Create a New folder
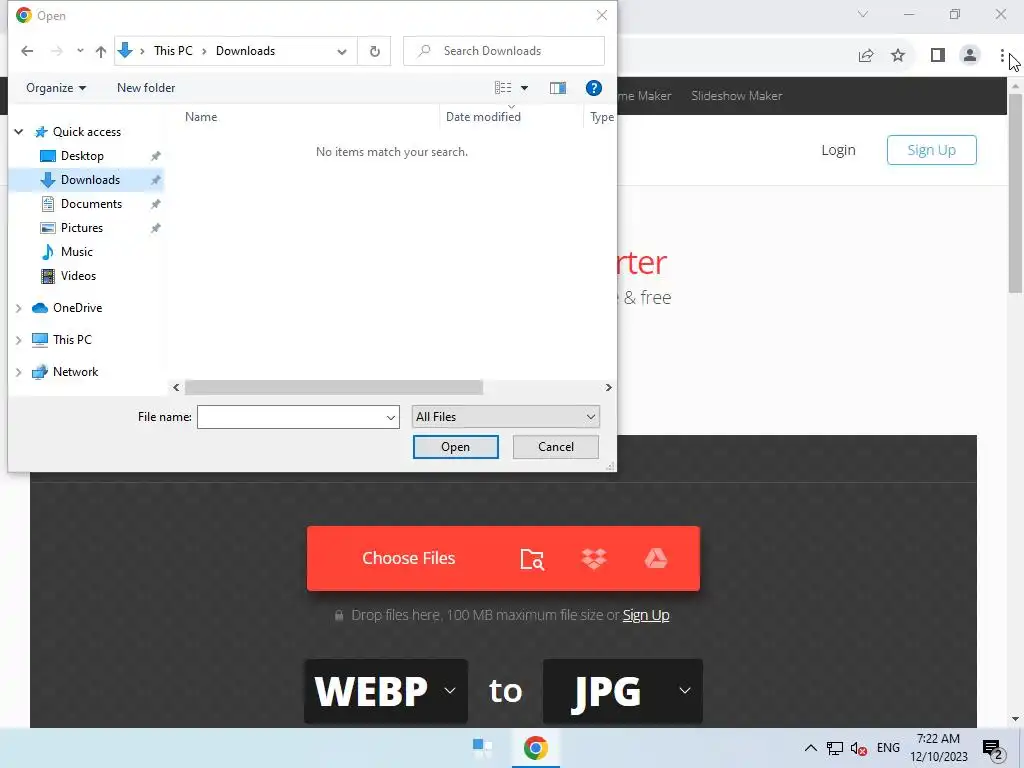This screenshot has width=1024, height=768. (x=146, y=88)
